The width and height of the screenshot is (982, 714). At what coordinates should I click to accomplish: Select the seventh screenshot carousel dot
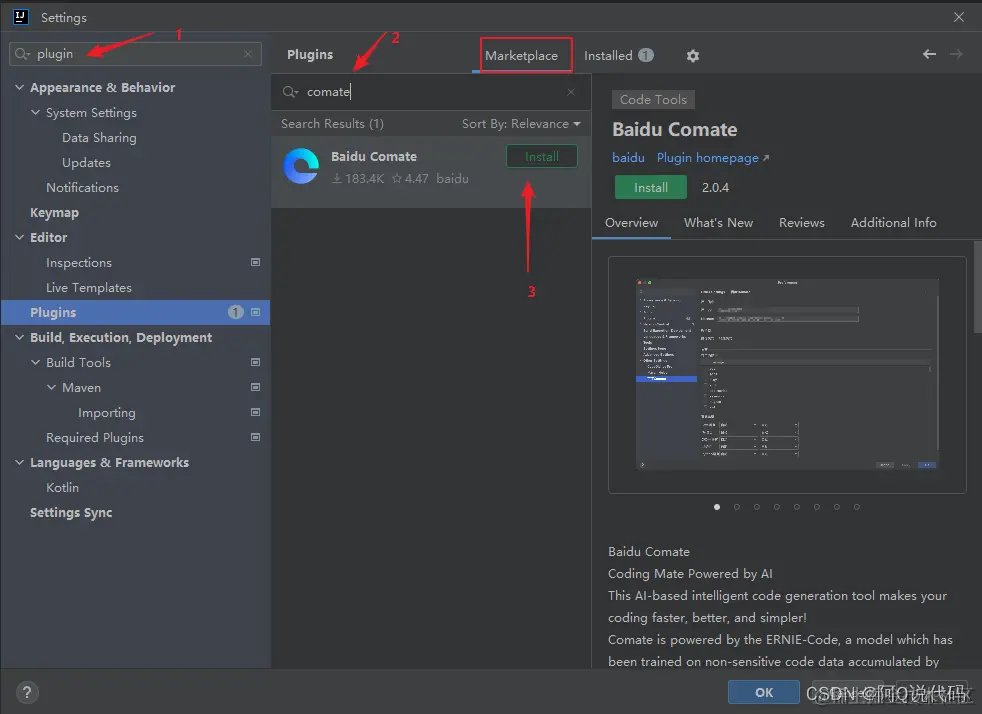837,507
